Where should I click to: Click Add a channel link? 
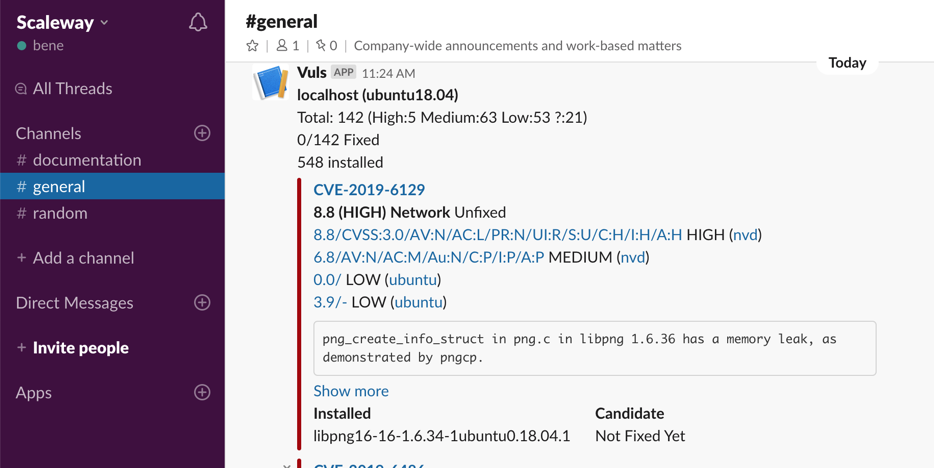[x=83, y=258]
